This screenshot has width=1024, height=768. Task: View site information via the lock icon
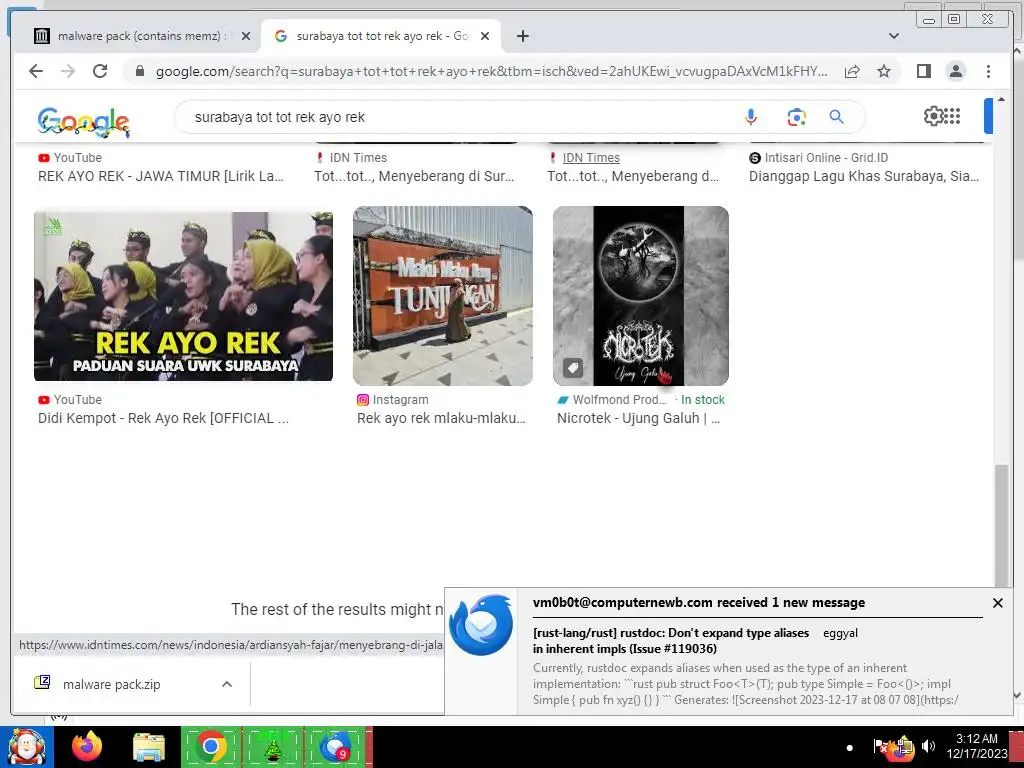140,71
